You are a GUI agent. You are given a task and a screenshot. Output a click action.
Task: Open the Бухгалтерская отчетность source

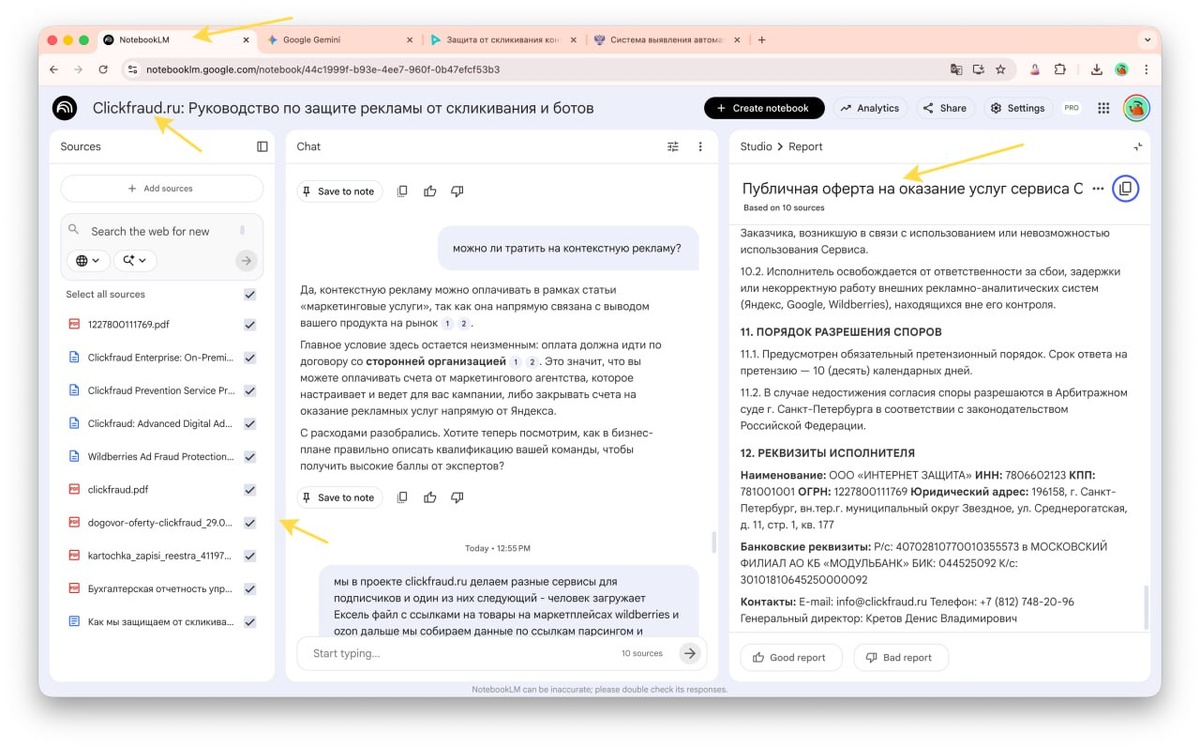[161, 589]
